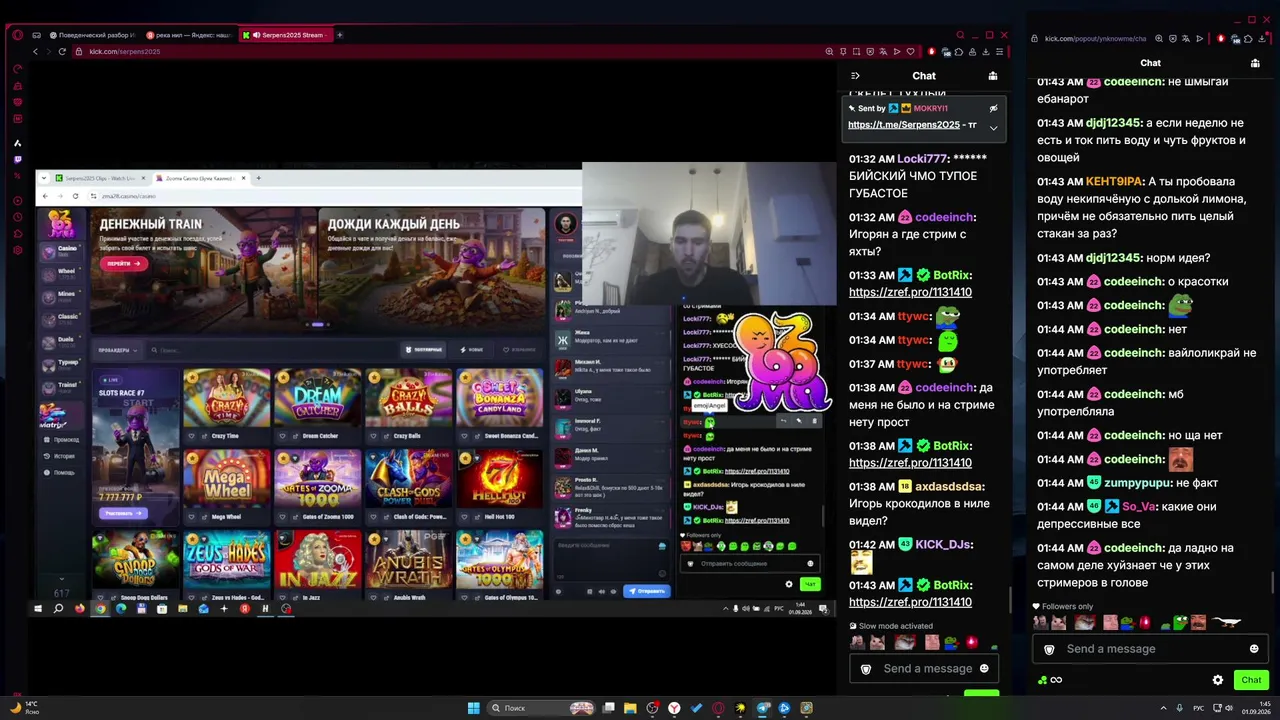1280x720 pixels.
Task: Open the weather widget showing 14°C
Action: coord(25,708)
